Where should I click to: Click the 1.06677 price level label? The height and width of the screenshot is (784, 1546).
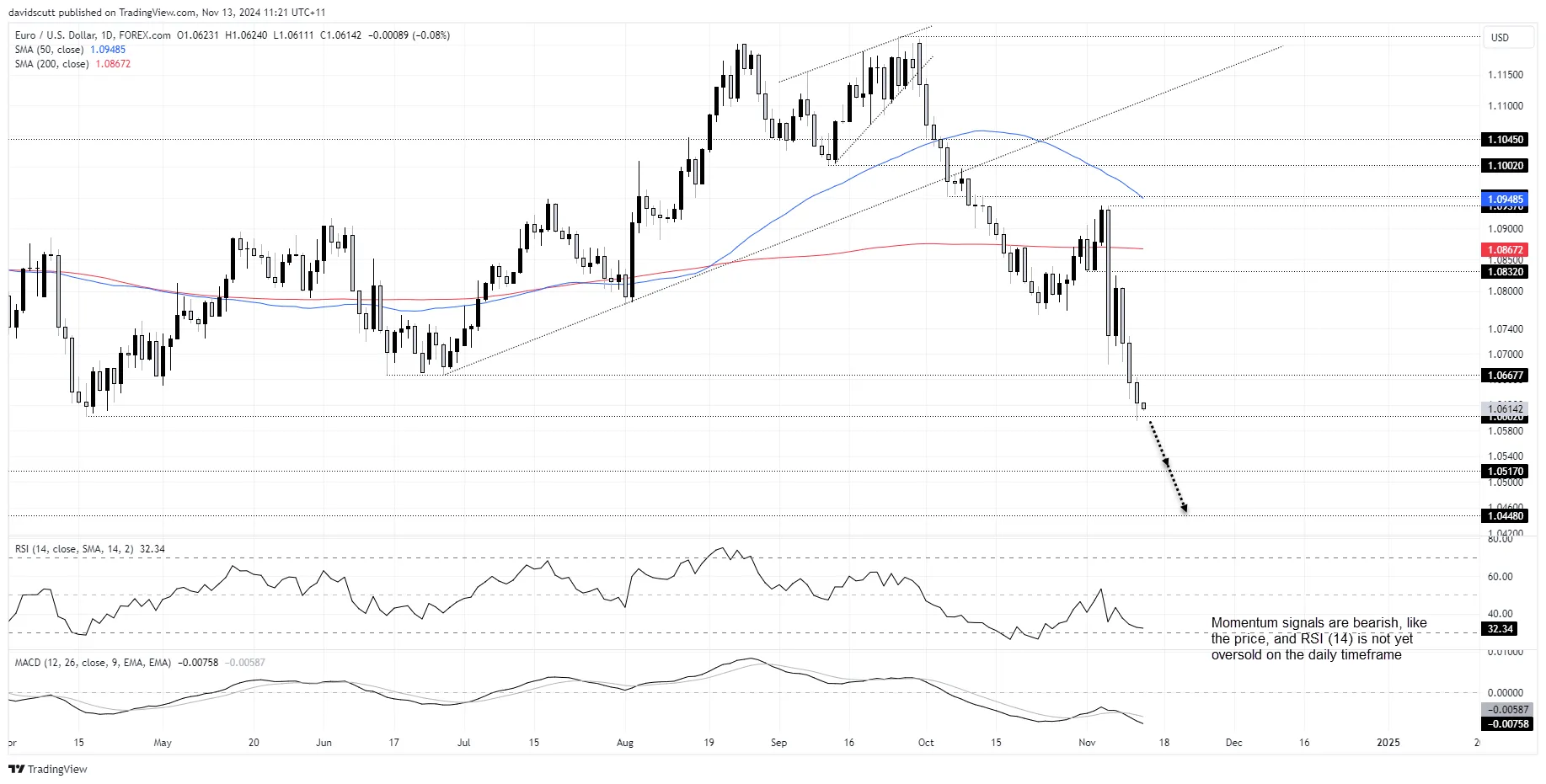pyautogui.click(x=1505, y=376)
